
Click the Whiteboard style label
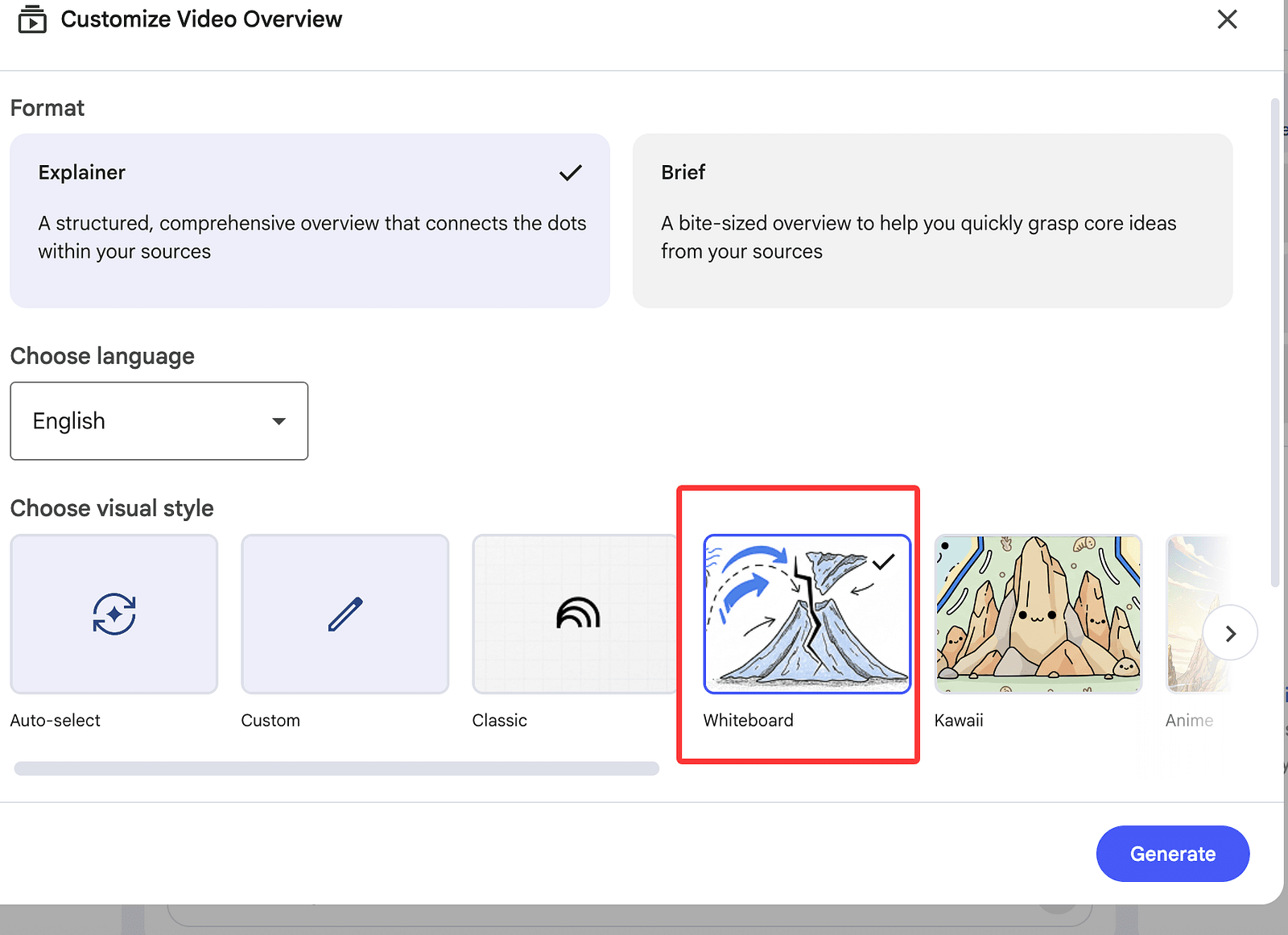[748, 721]
